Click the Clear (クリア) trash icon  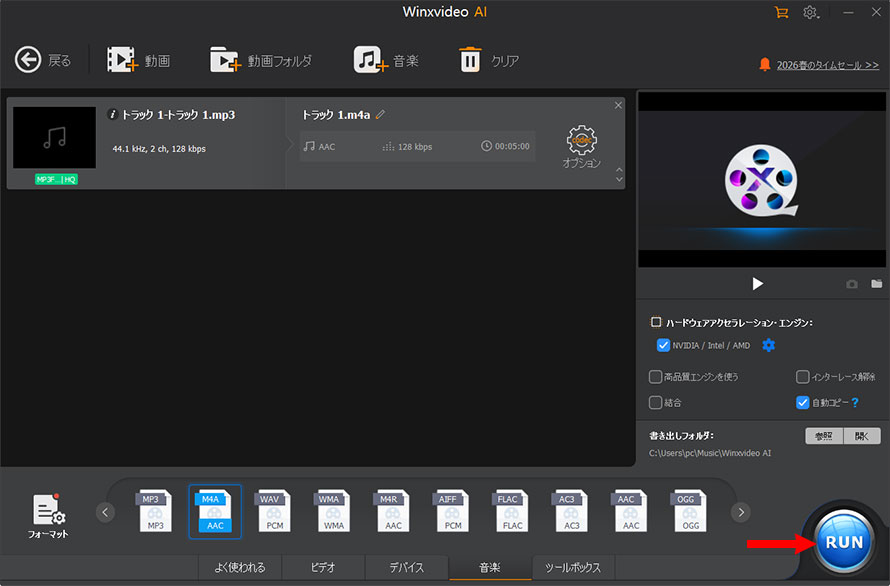pyautogui.click(x=470, y=60)
